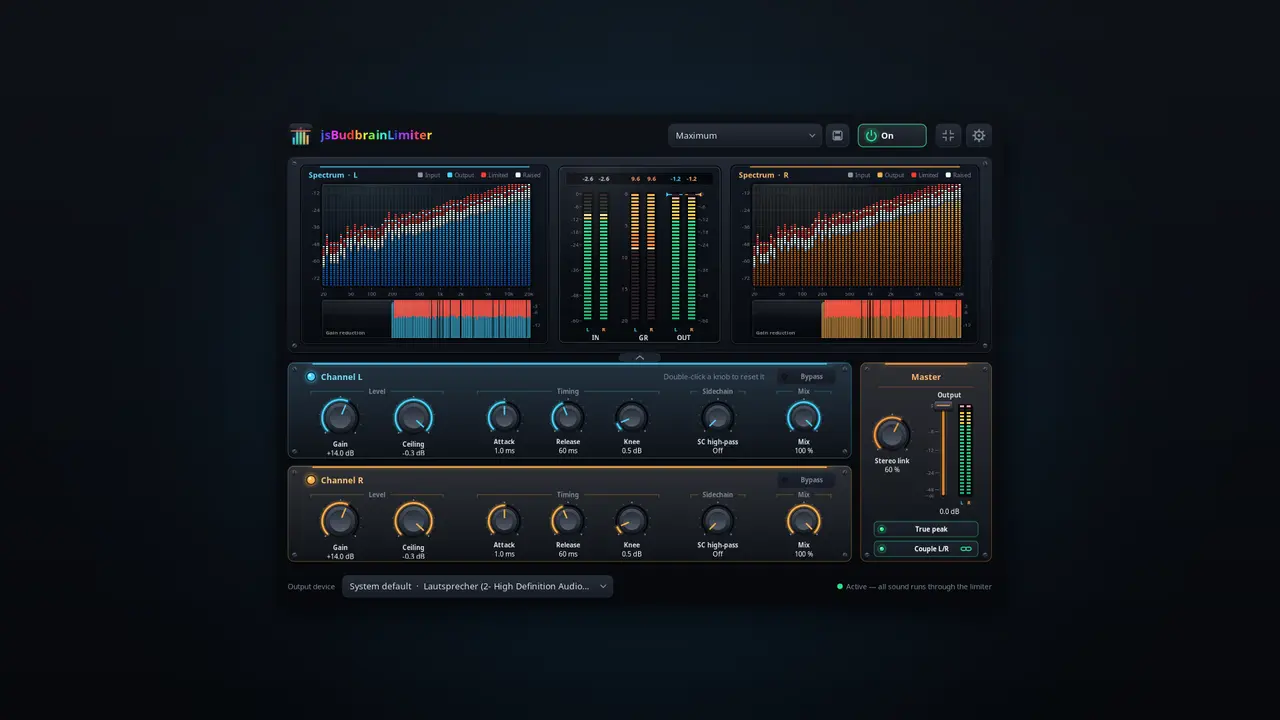Click the Channel L Ceiling knob
Viewport: 1280px width, 720px height.
coord(413,416)
